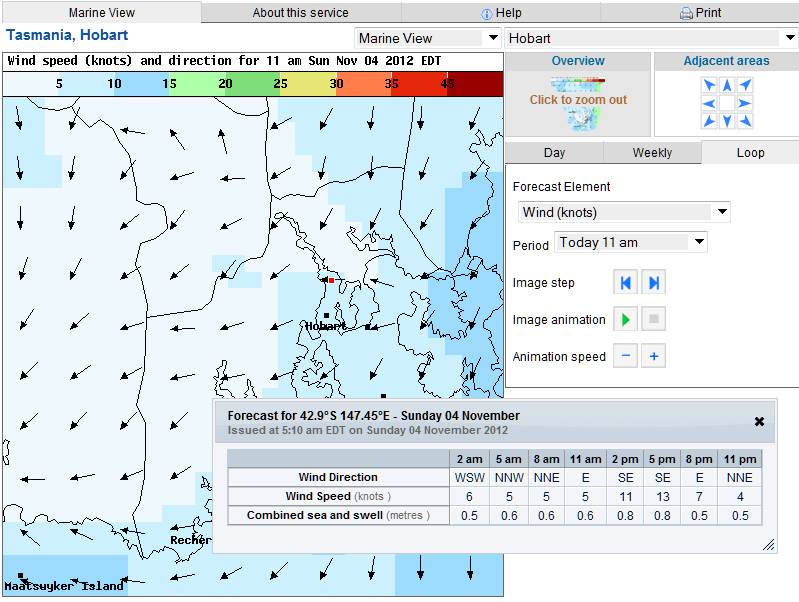This screenshot has height=602, width=799.
Task: Open the Forecast Element Wind (knots) dropdown
Action: click(624, 212)
